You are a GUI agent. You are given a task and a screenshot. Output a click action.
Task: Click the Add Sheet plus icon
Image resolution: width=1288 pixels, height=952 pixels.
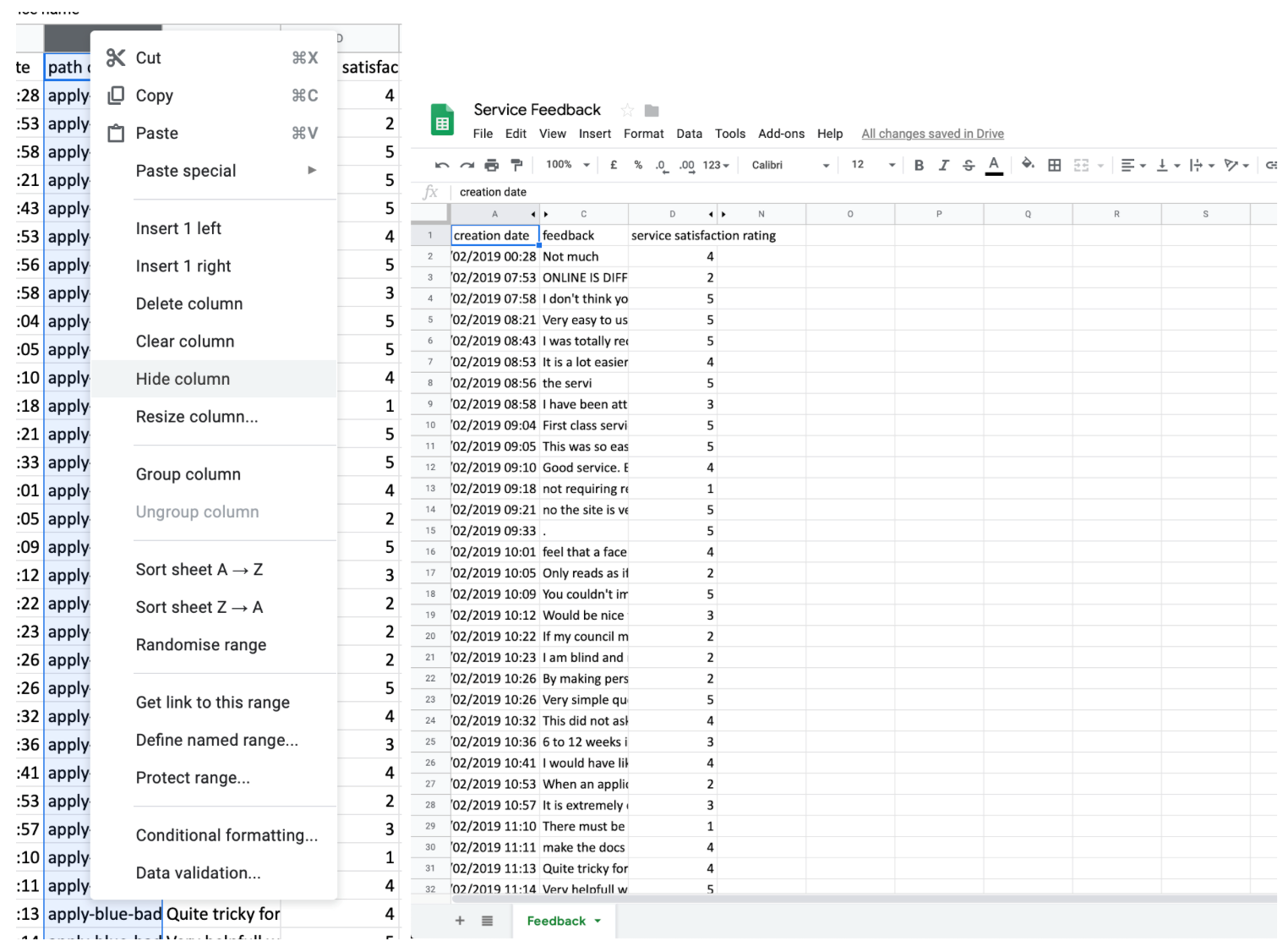tap(460, 921)
